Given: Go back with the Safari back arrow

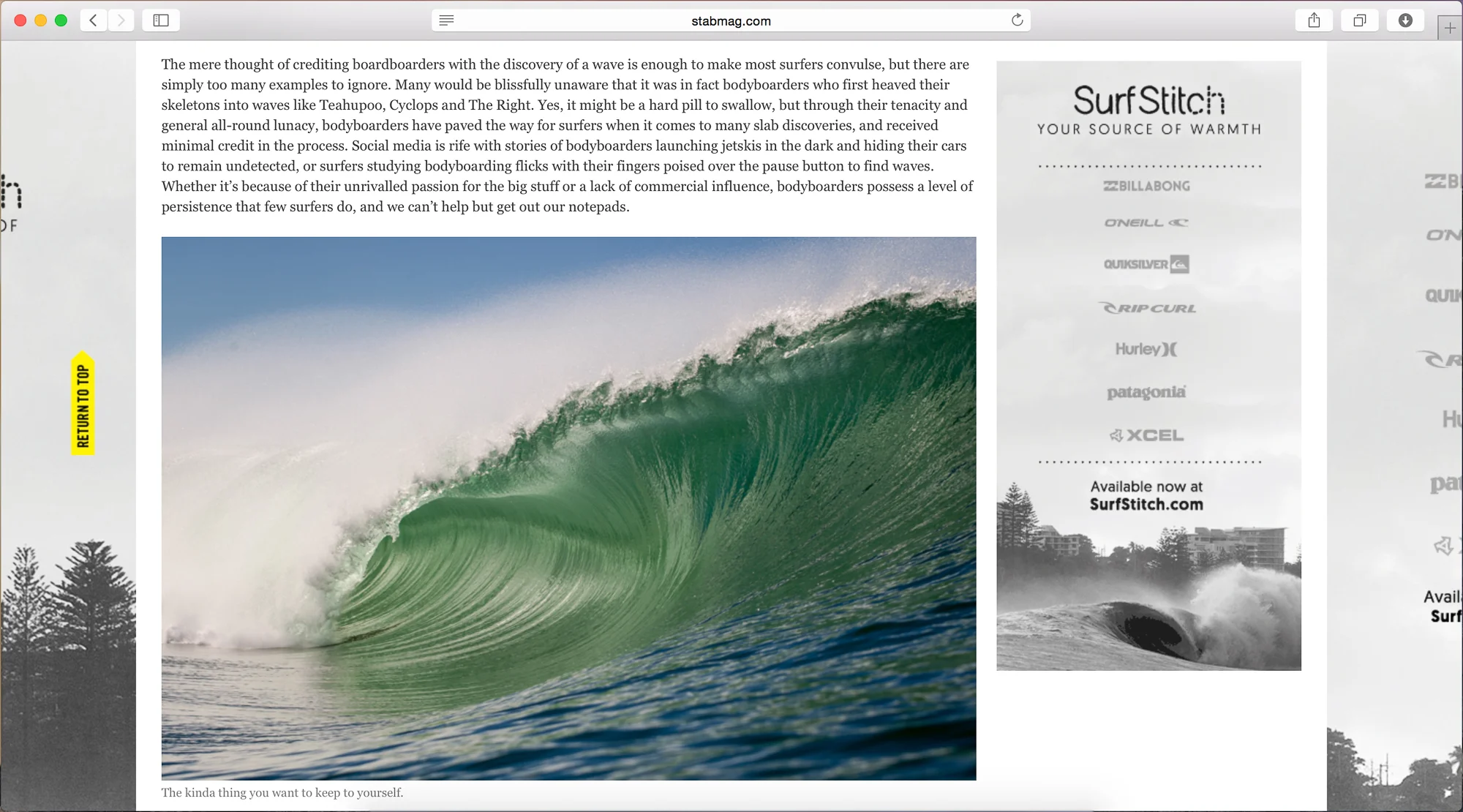Looking at the screenshot, I should [x=94, y=20].
